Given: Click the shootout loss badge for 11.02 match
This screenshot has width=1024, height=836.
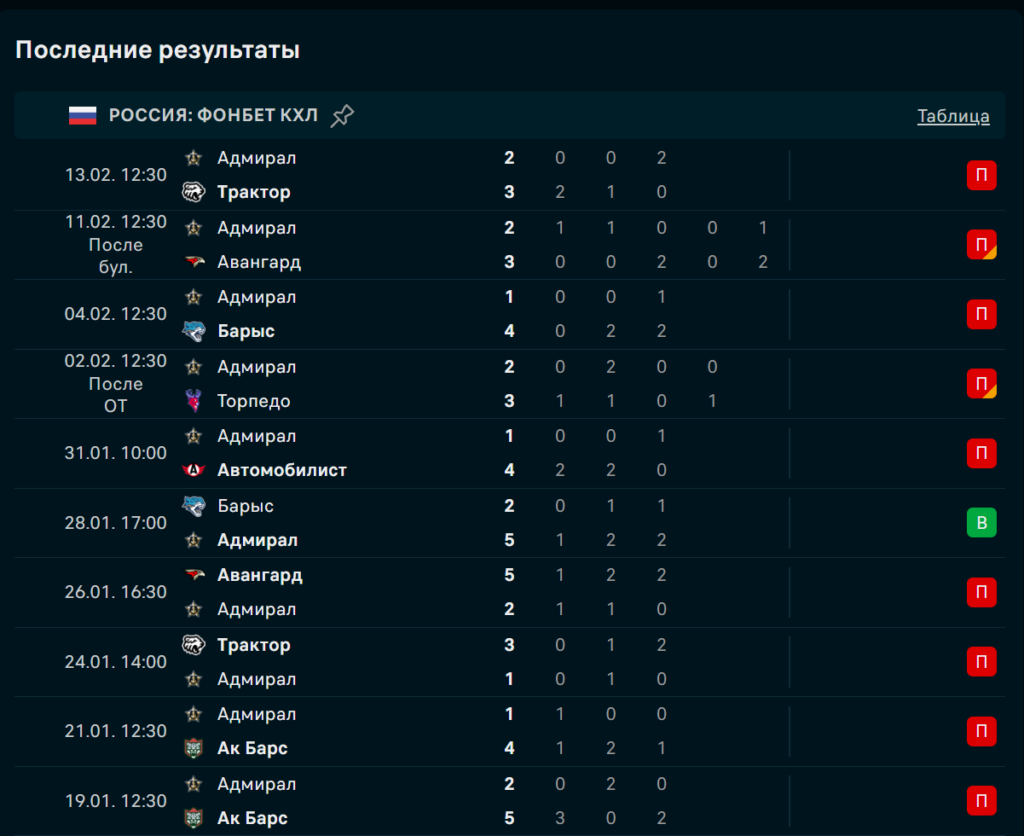Looking at the screenshot, I should [981, 245].
